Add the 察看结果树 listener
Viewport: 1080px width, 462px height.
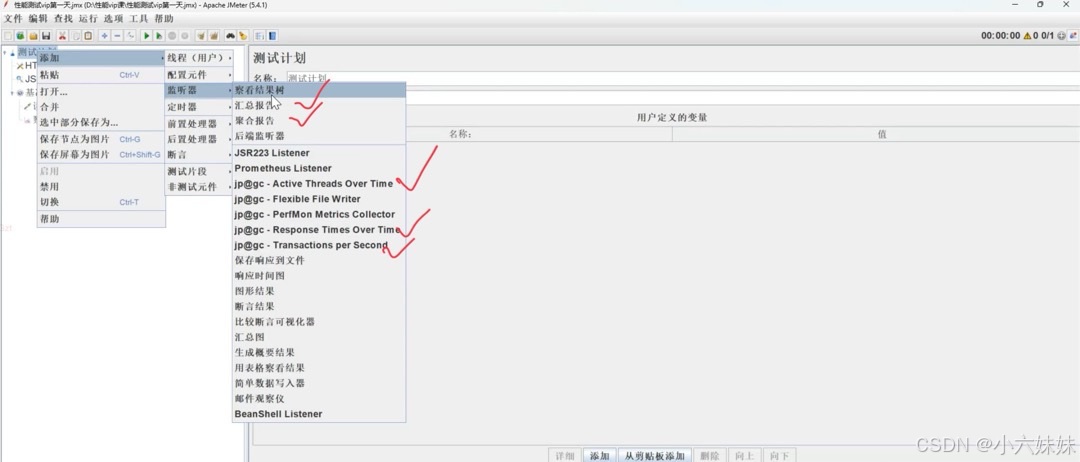pos(319,91)
